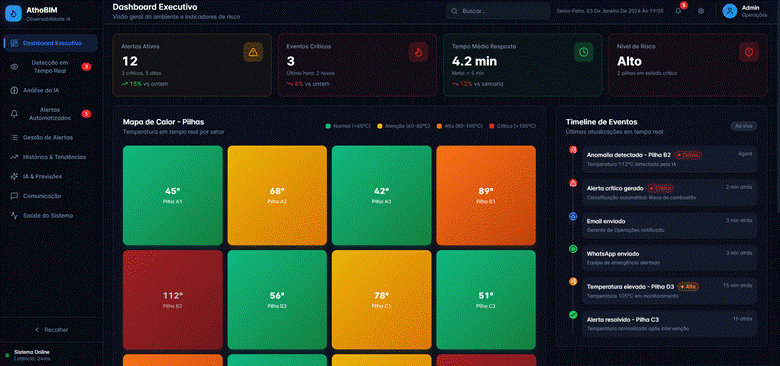This screenshot has height=366, width=780.
Task: Click the sparkle icon beside IA & Previsões
Action: click(14, 177)
